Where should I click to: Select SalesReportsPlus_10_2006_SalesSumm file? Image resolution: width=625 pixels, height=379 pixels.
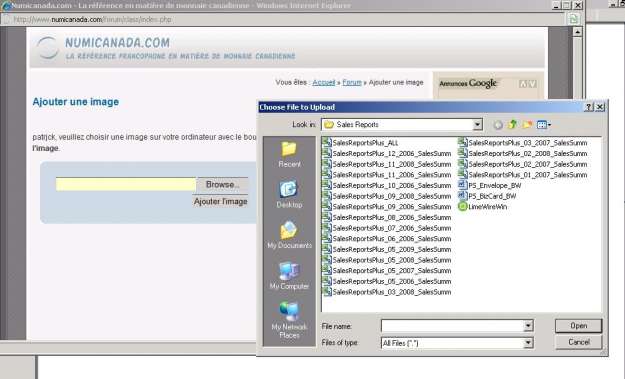pyautogui.click(x=387, y=185)
